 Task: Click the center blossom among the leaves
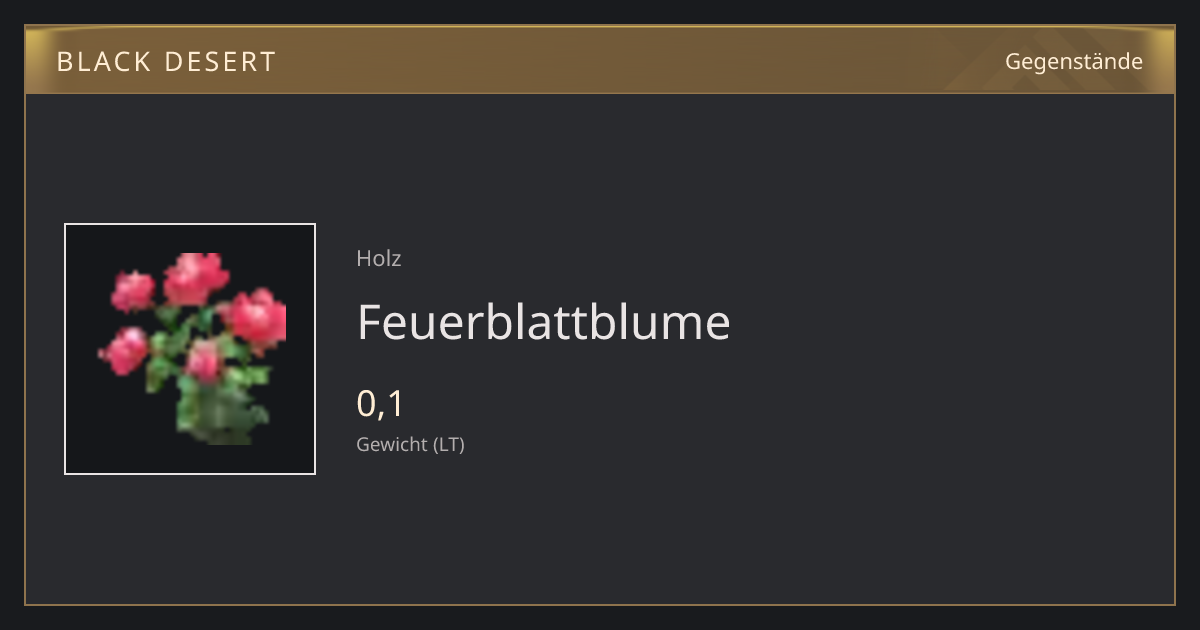click(x=203, y=361)
